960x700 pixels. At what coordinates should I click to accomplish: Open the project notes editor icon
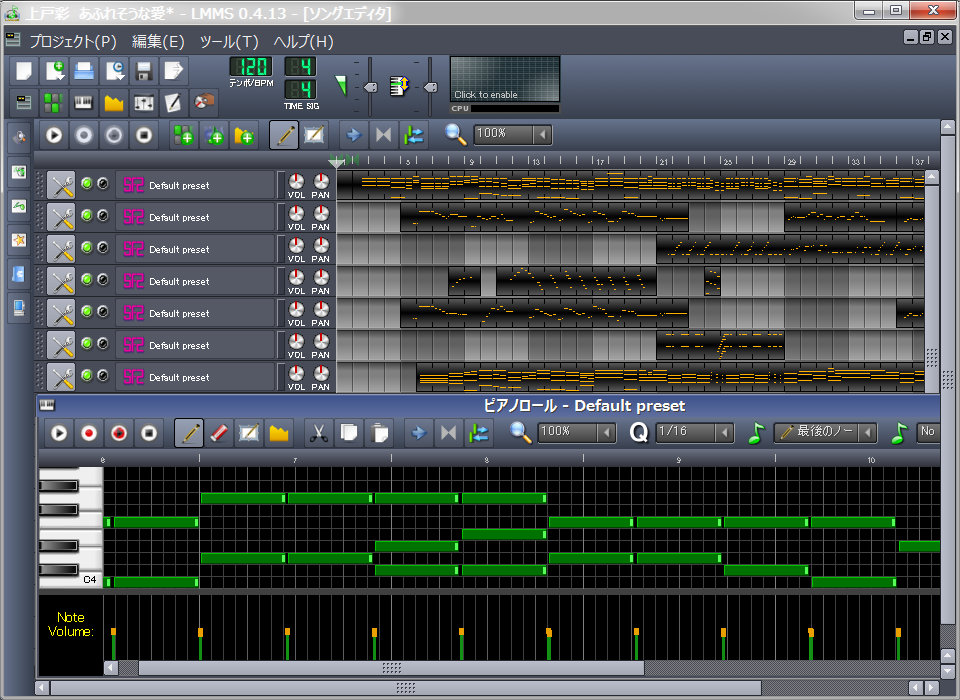(172, 101)
